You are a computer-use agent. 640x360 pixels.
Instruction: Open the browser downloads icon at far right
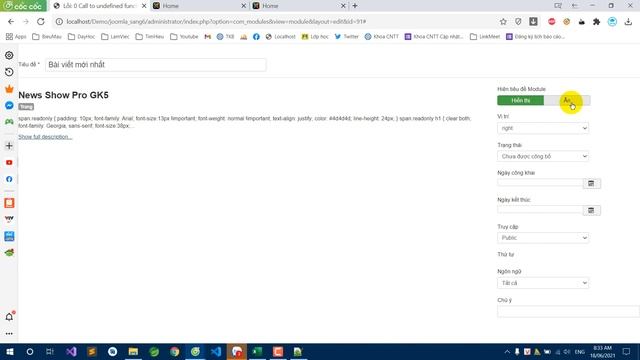pyautogui.click(x=628, y=22)
